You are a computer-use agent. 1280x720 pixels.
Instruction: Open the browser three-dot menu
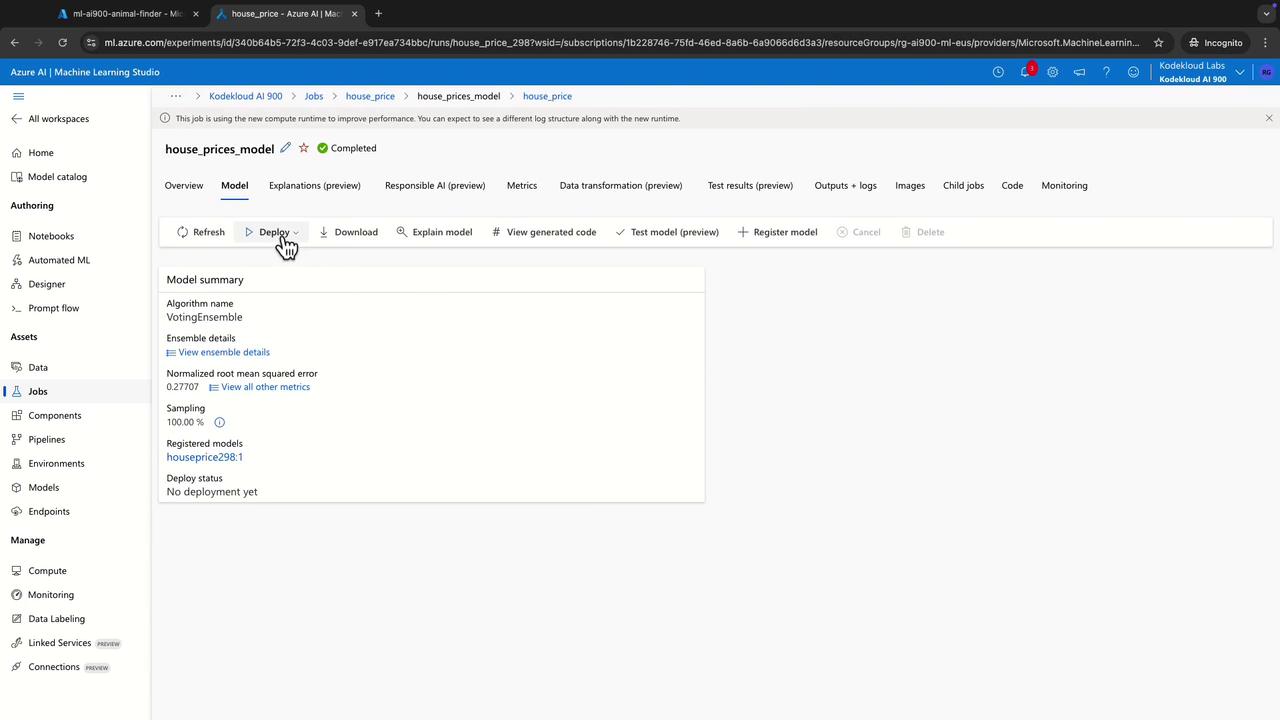[x=1266, y=43]
